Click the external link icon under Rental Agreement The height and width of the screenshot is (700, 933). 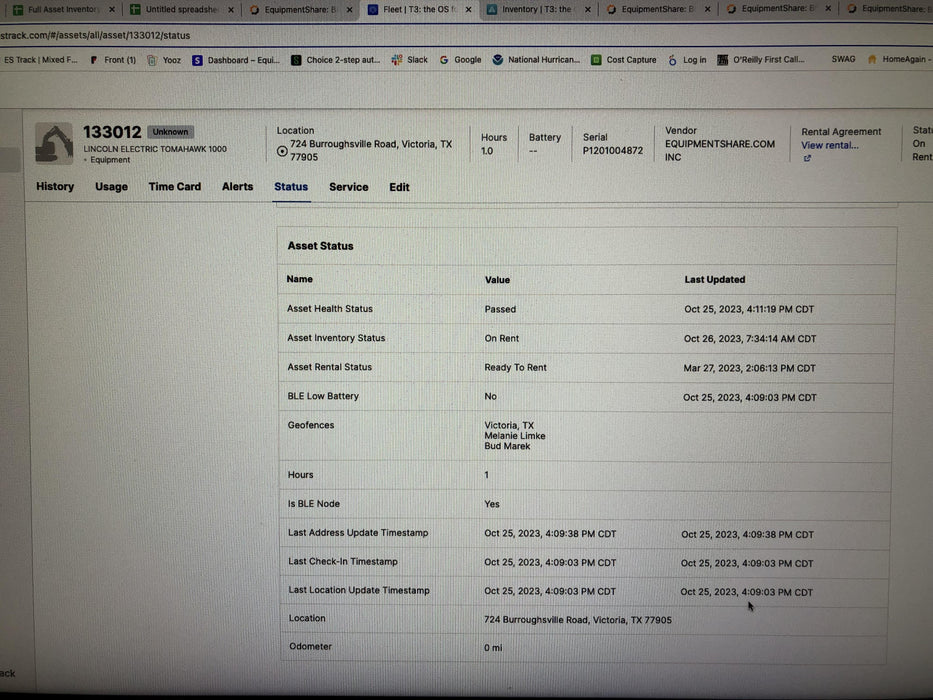tap(807, 158)
